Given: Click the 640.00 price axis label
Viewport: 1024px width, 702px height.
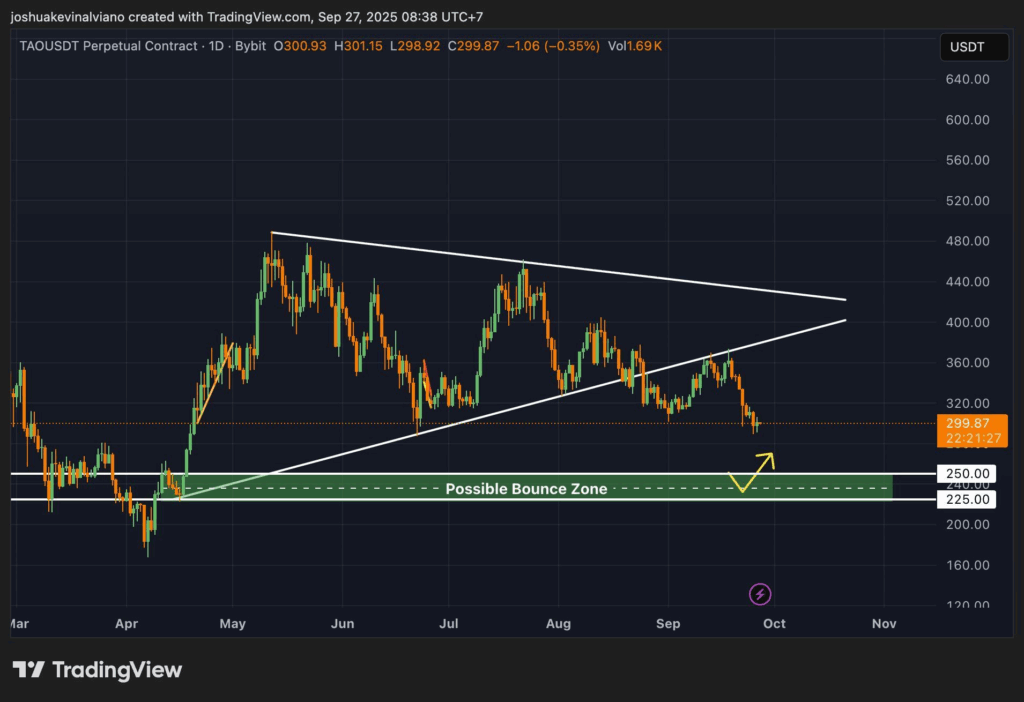Looking at the screenshot, I should click(x=967, y=79).
